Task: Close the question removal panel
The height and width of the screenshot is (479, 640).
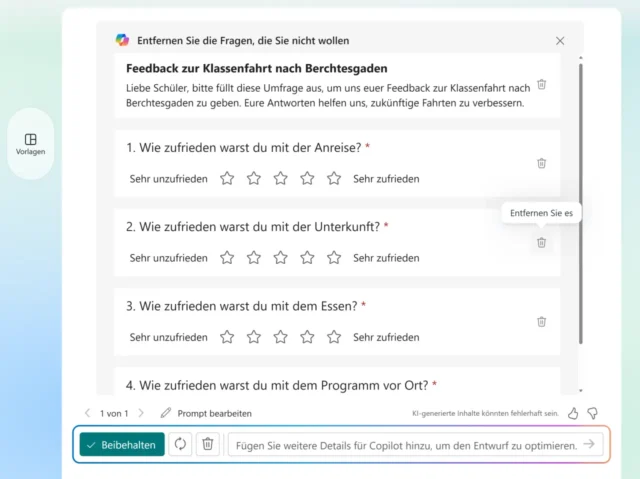Action: click(560, 40)
